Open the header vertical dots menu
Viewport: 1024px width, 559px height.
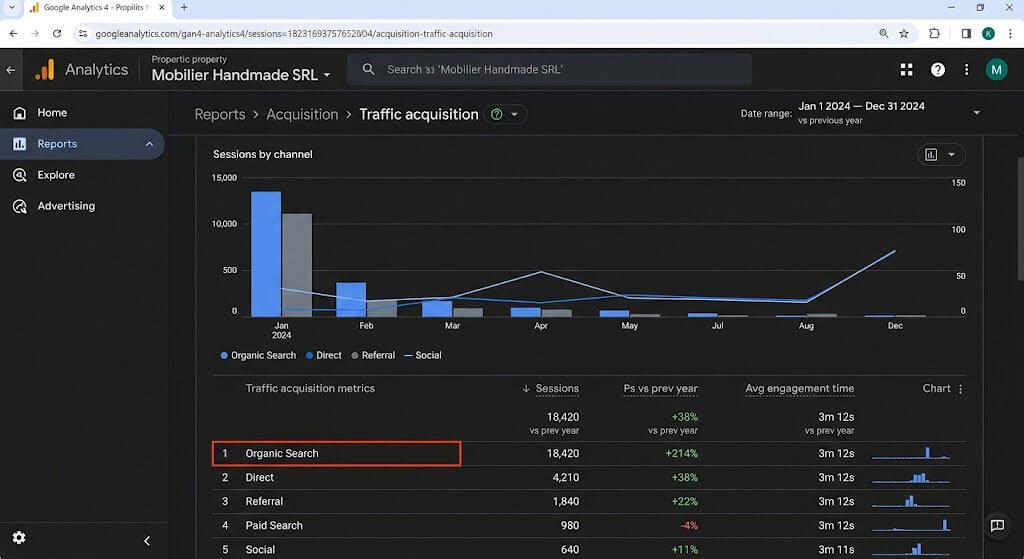(x=967, y=70)
